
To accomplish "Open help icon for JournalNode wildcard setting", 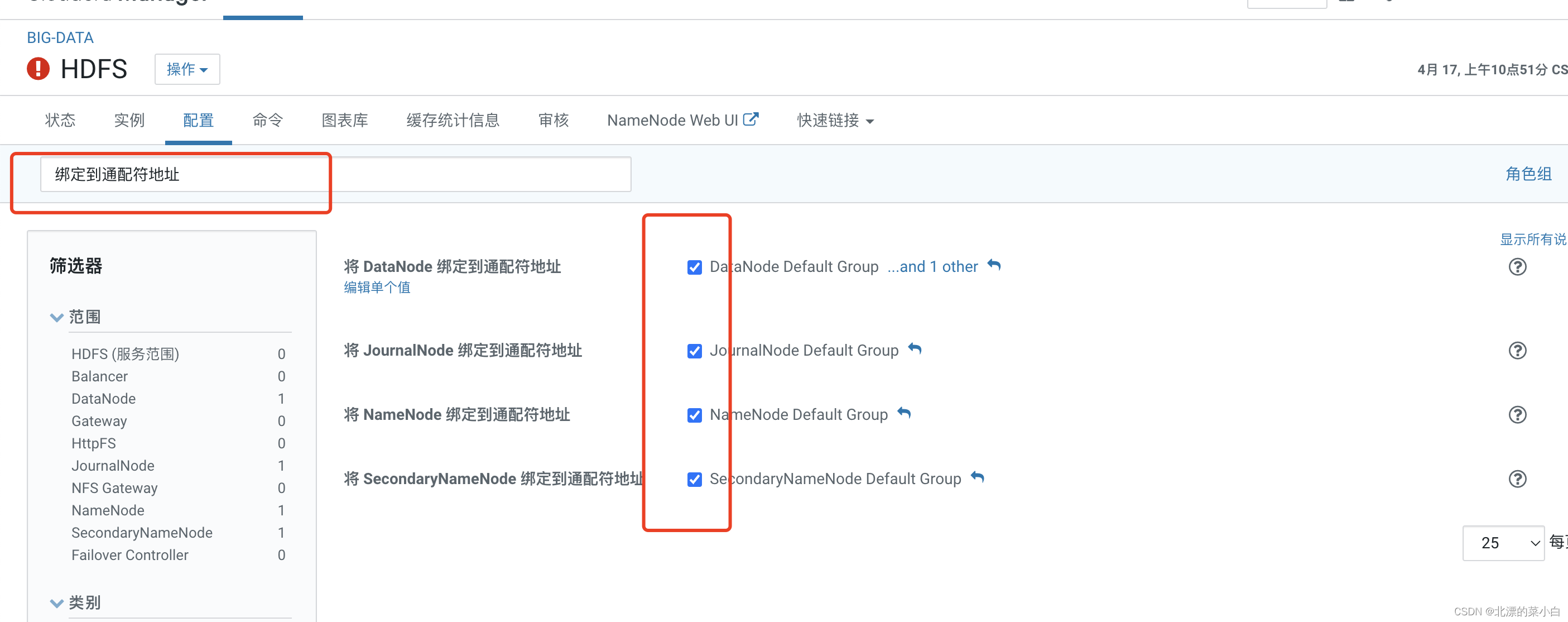I will tap(1517, 350).
